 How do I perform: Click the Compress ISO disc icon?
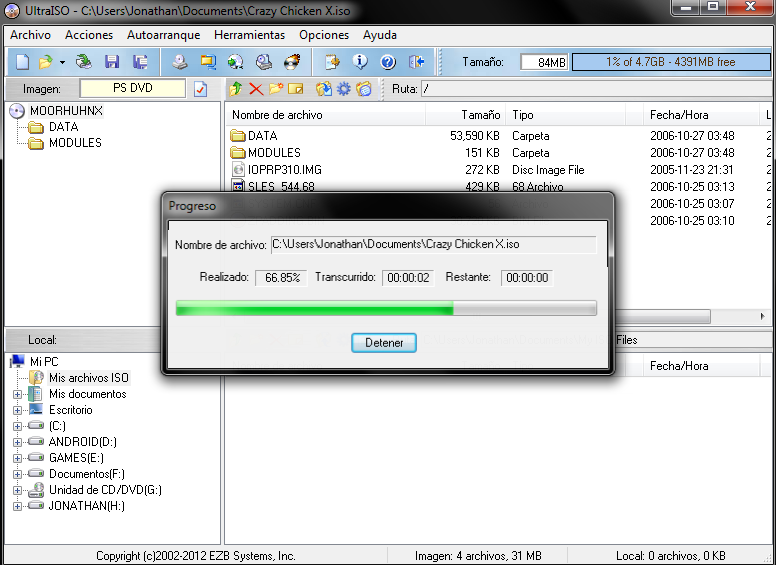(236, 62)
